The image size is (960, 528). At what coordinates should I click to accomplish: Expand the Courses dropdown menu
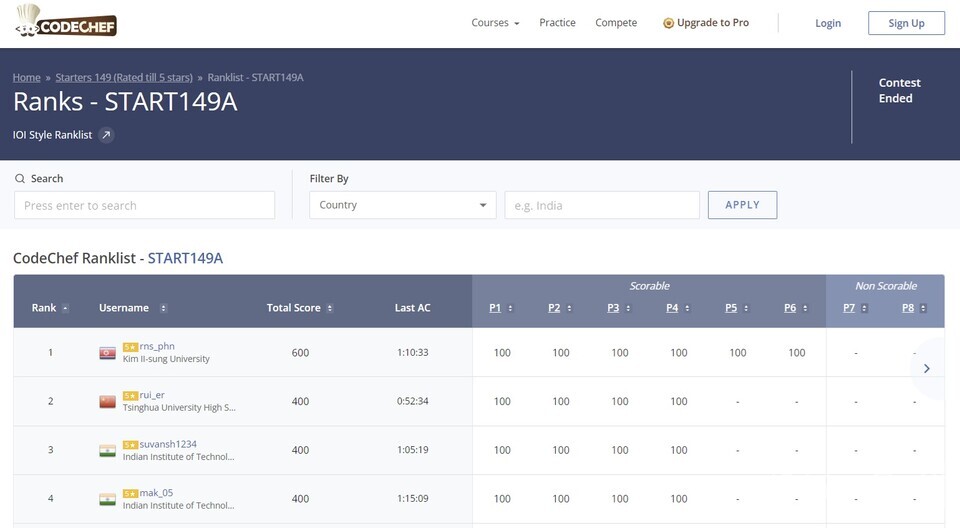click(x=495, y=23)
